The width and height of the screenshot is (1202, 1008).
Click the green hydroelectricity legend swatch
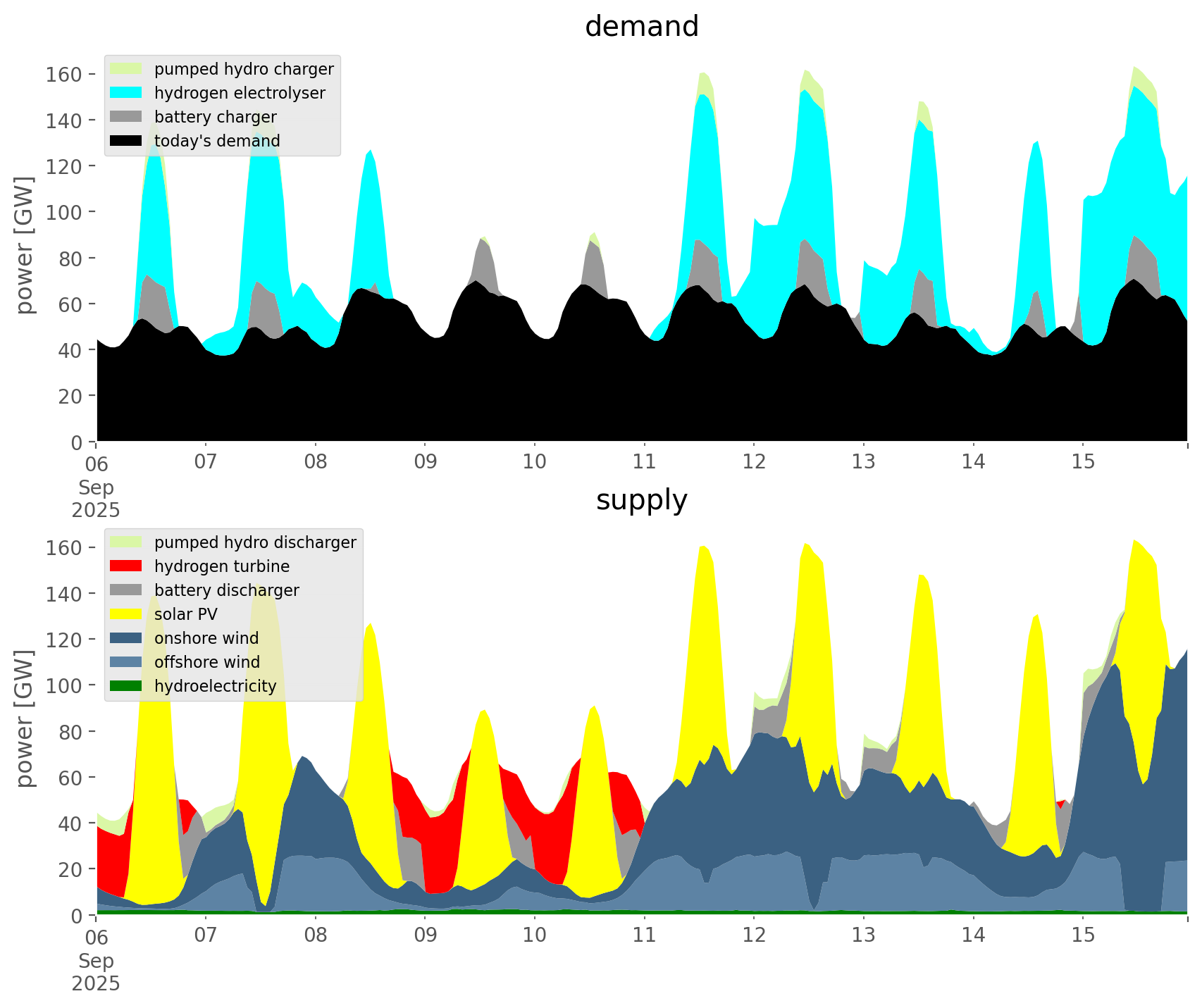point(126,686)
